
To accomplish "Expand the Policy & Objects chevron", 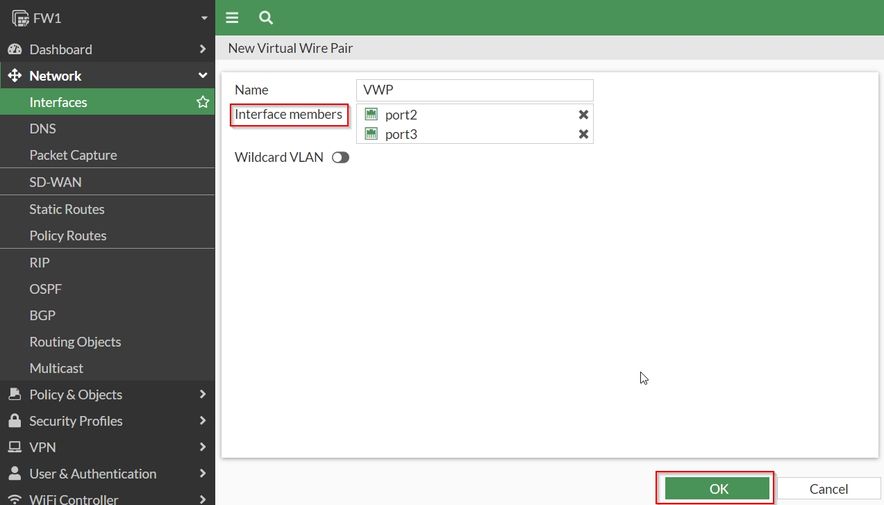I will click(x=203, y=394).
